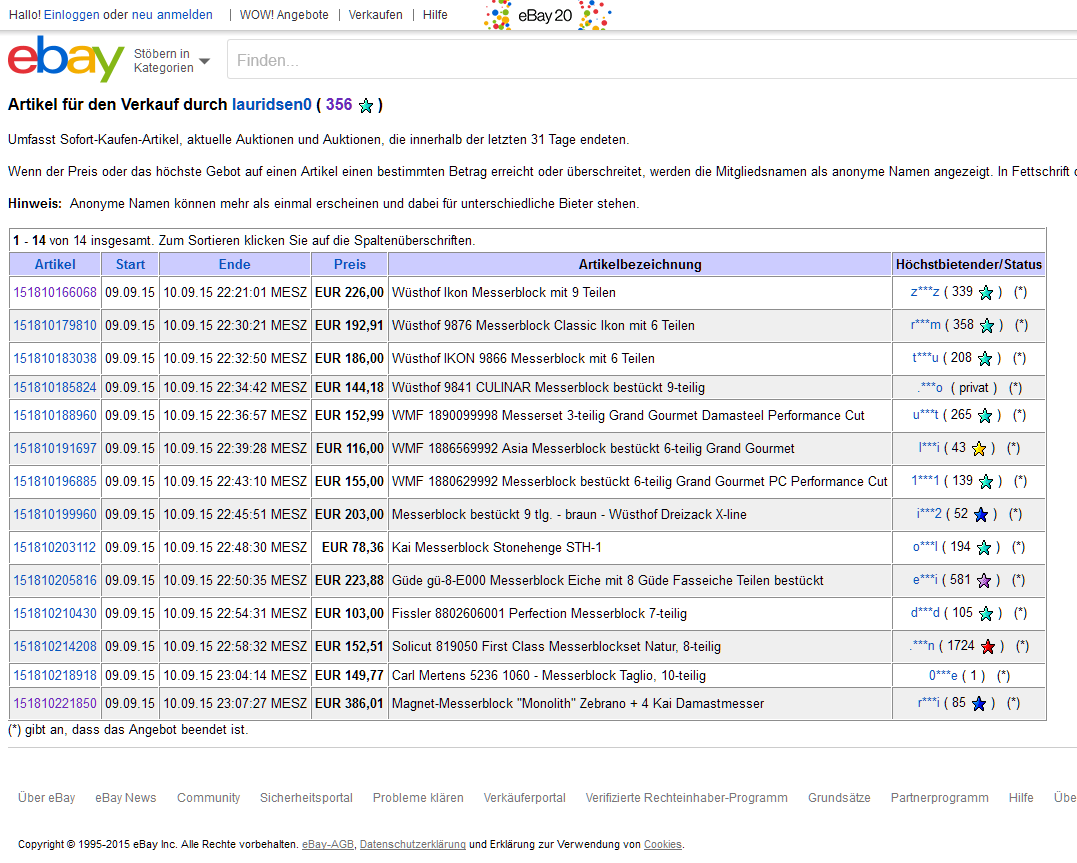Viewport: 1077px width, 863px height.
Task: Open item 151810199960
Action: (x=55, y=515)
